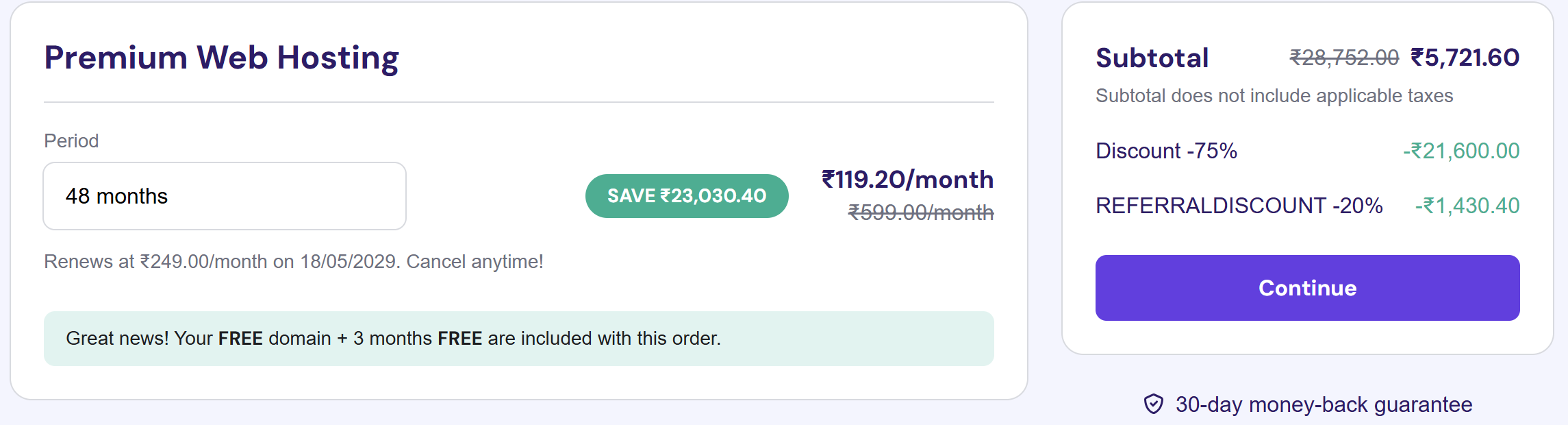This screenshot has width=1568, height=425.
Task: Click the renewal notice at ₹249.00/month
Action: coord(293,262)
